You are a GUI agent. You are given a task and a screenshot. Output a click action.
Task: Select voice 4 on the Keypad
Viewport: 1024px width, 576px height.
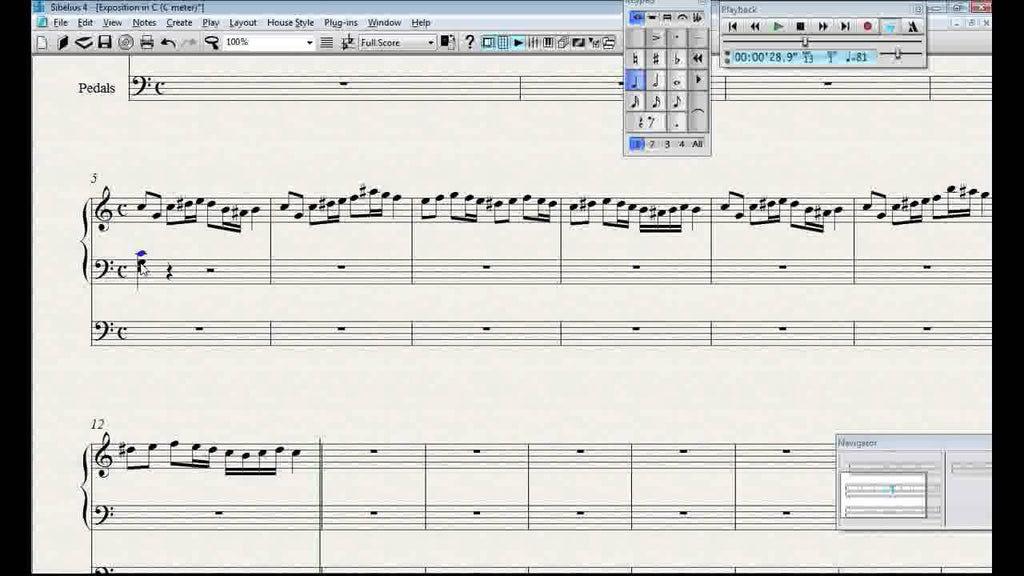(x=681, y=144)
